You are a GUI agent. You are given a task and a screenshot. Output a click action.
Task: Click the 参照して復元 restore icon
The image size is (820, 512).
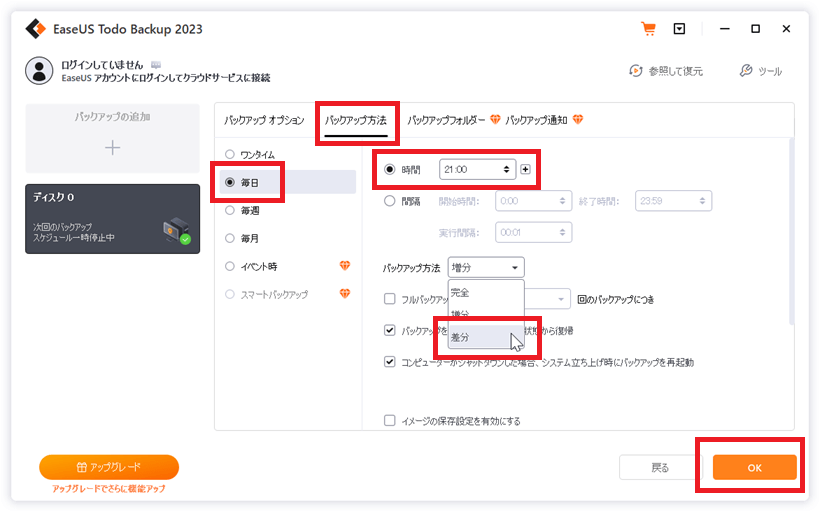click(636, 71)
